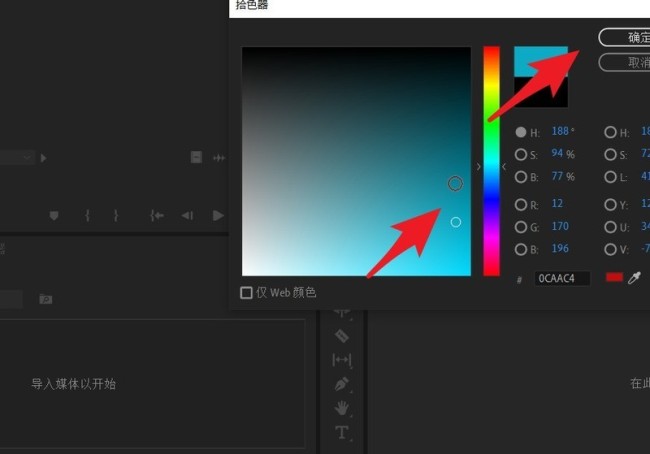
Task: Go to In point in Source monitor
Action: coord(157,216)
